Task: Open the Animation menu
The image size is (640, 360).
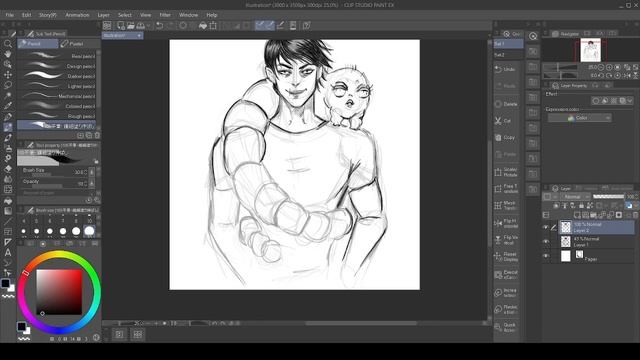Action: coord(77,15)
